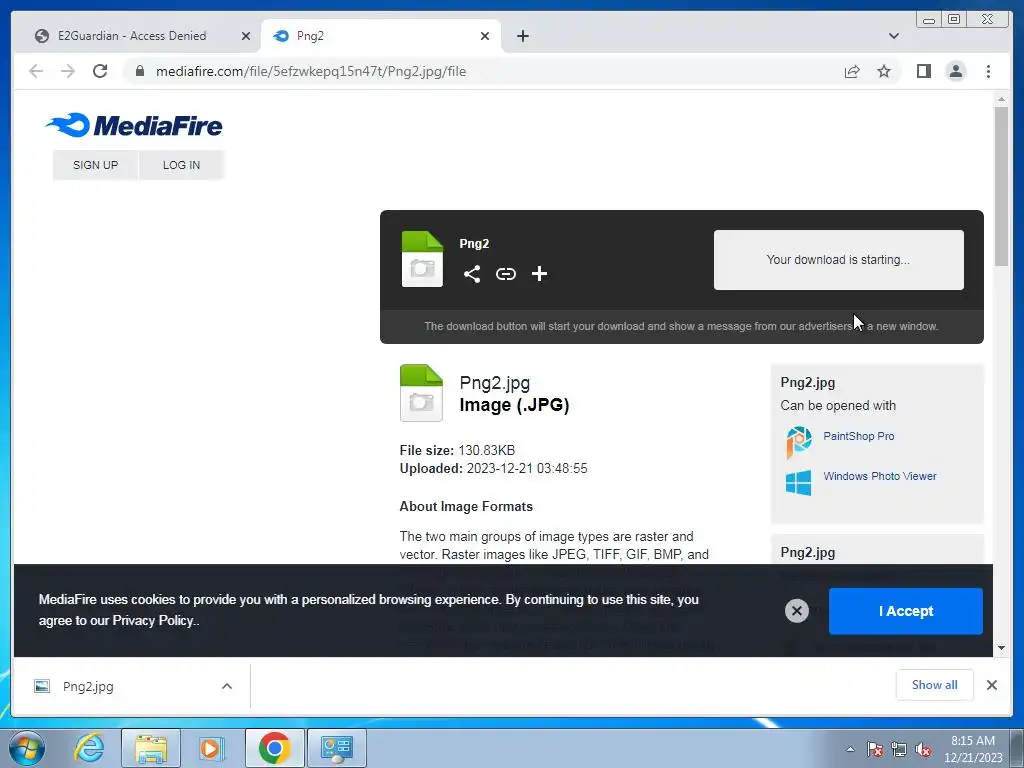This screenshot has width=1024, height=768.
Task: Click the Windows Photo Viewer icon
Action: tap(799, 483)
